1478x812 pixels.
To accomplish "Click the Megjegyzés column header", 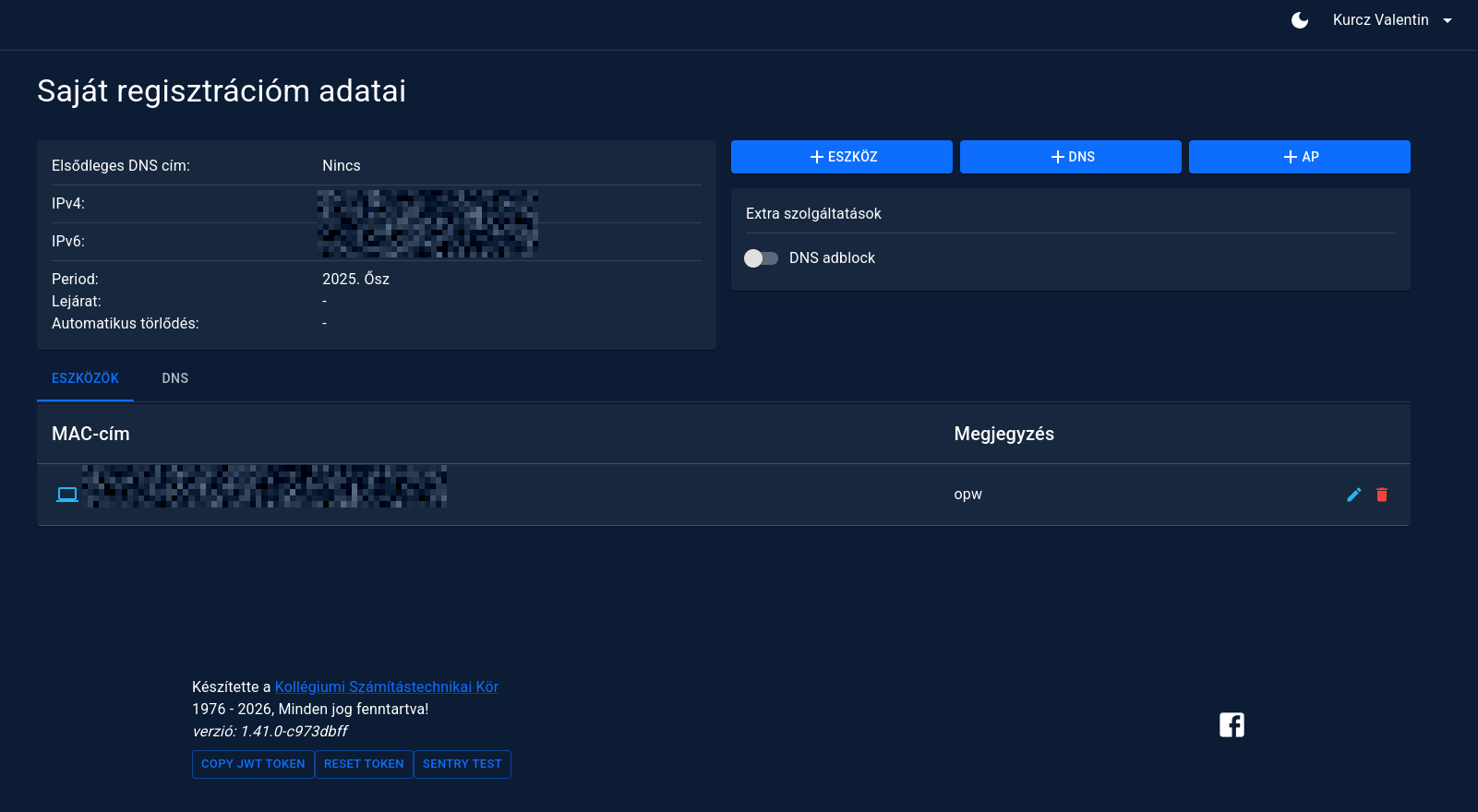I will [1003, 434].
